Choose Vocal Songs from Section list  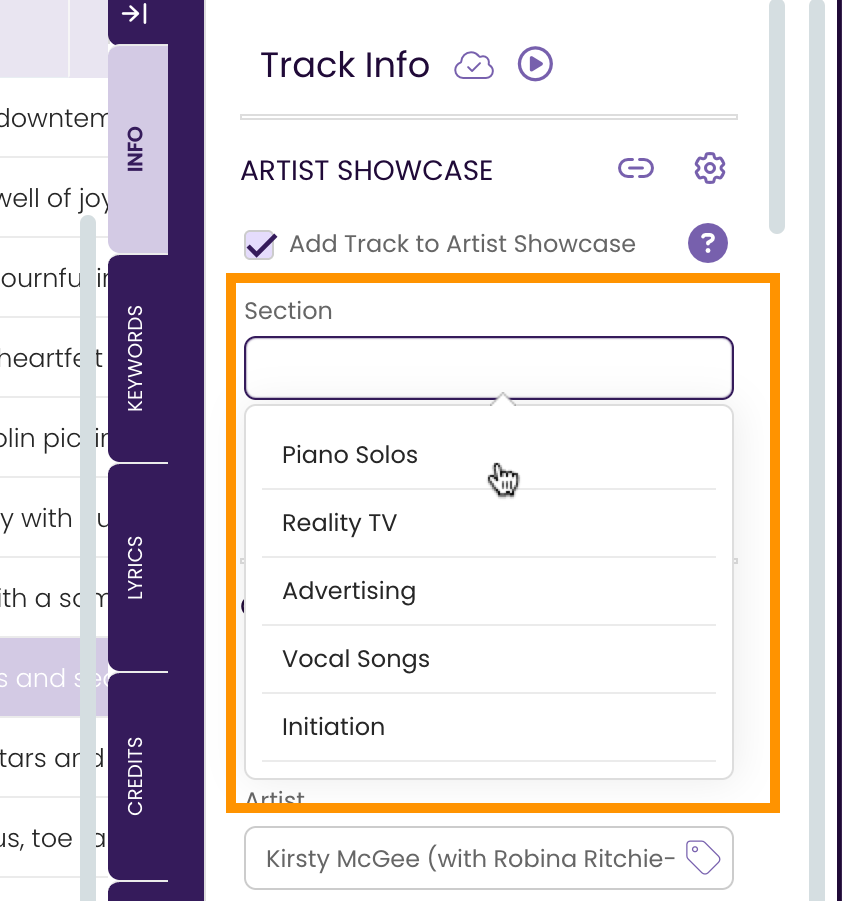tap(489, 659)
